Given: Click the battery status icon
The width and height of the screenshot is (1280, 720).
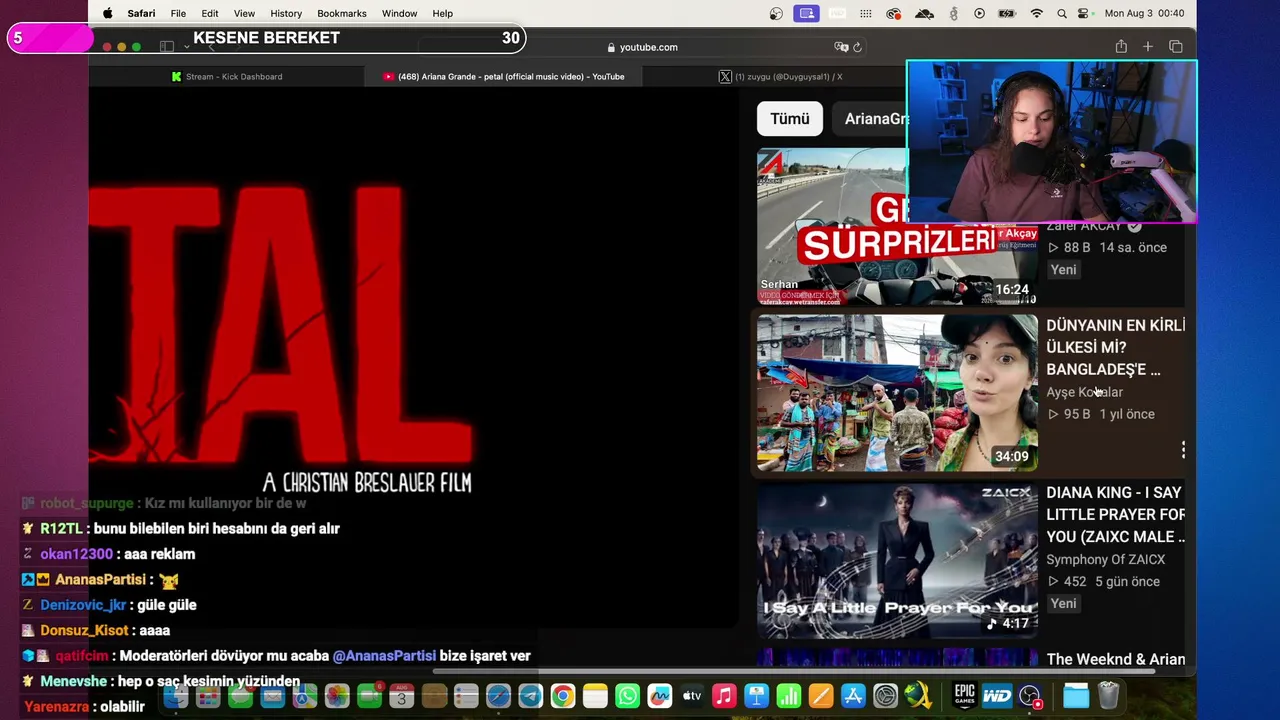Looking at the screenshot, I should coord(1006,13).
